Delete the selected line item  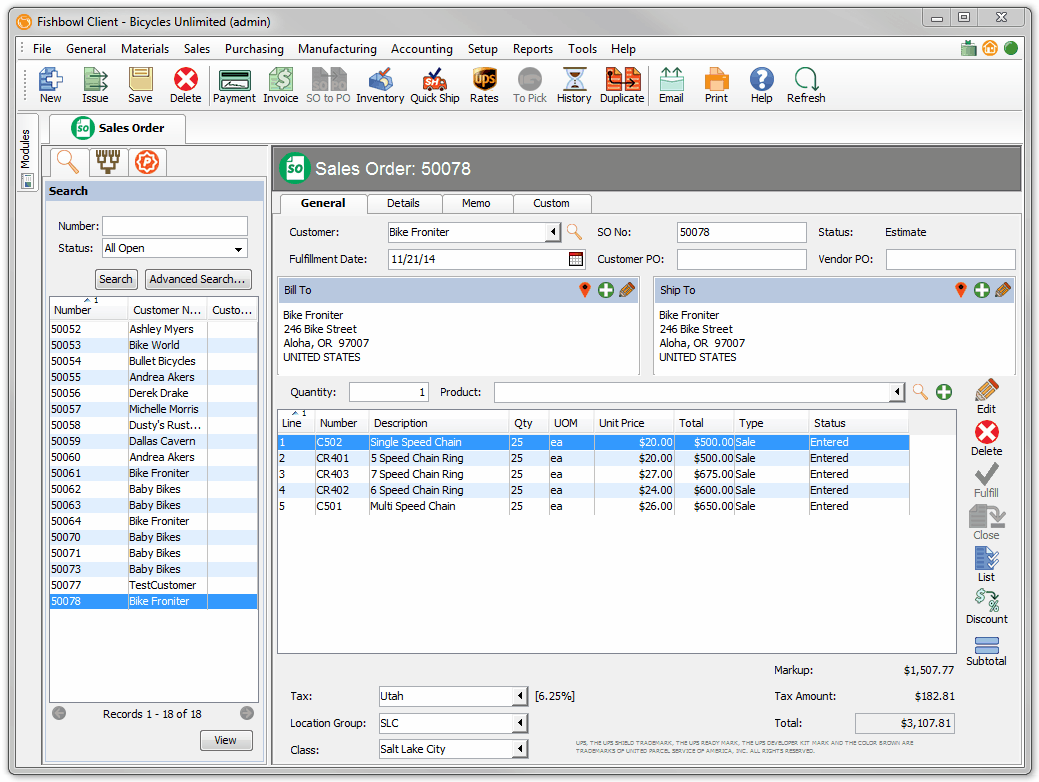click(987, 439)
